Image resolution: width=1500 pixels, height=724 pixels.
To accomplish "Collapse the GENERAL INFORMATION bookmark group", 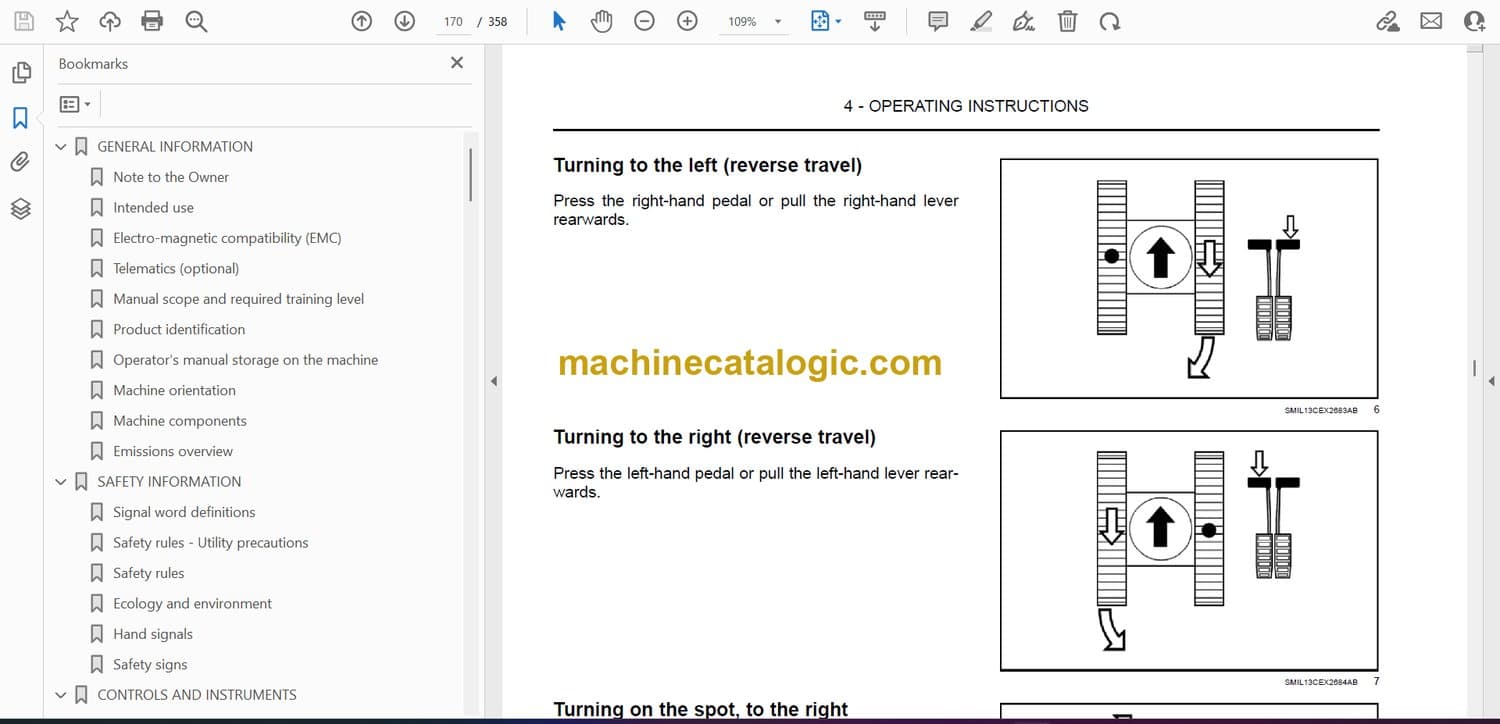I will pyautogui.click(x=61, y=147).
